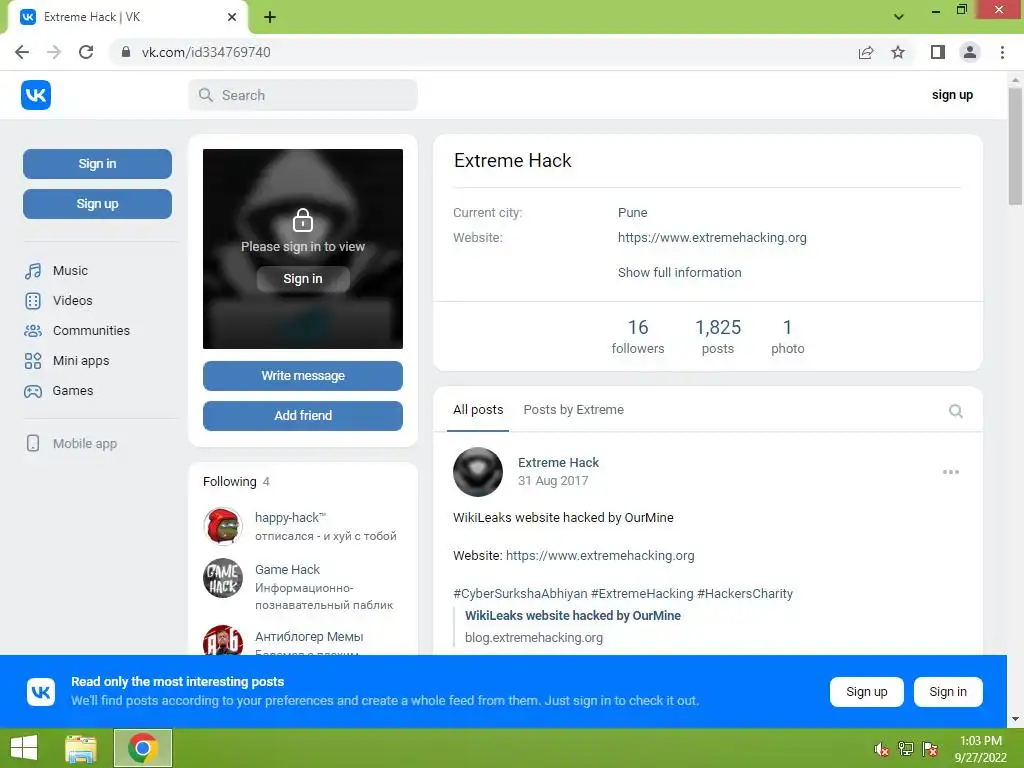View site info via padlock icon
Viewport: 1024px width, 768px height.
coord(126,52)
